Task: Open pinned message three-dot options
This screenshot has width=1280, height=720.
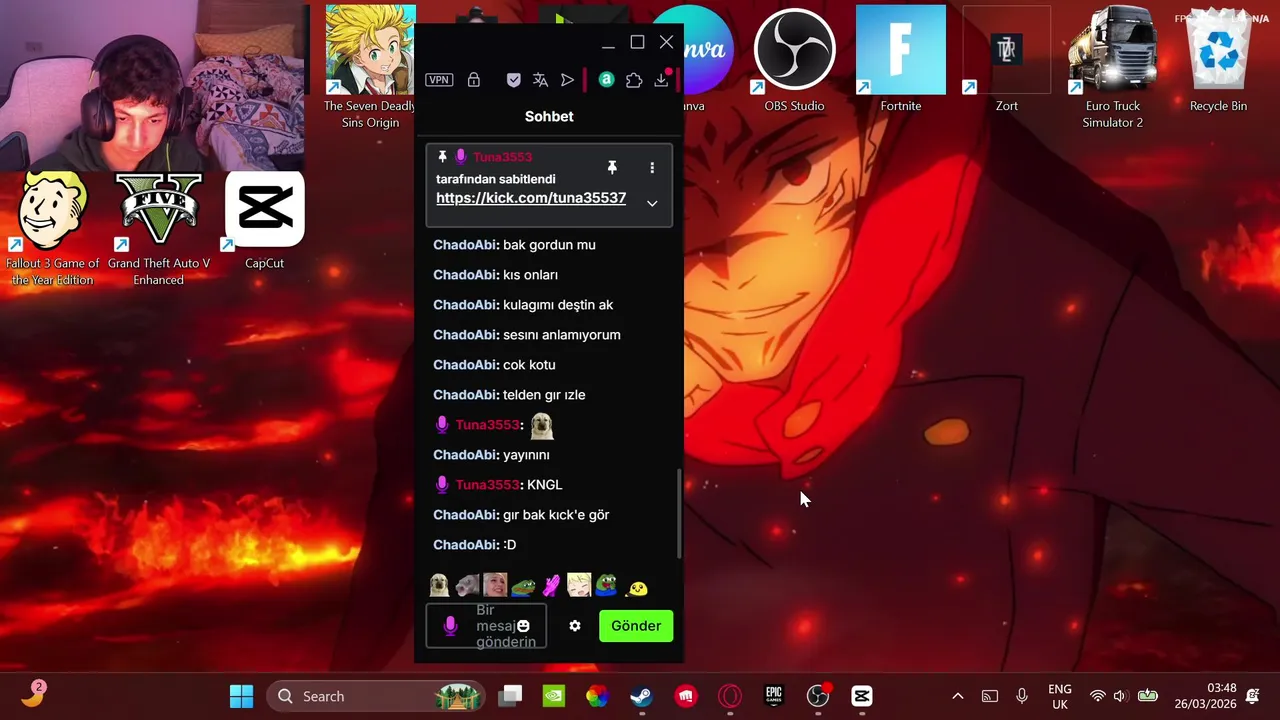Action: [x=652, y=167]
